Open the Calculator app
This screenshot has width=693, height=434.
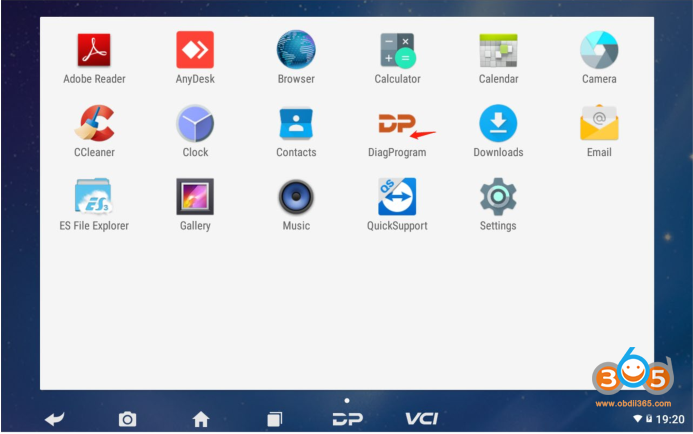pos(397,50)
